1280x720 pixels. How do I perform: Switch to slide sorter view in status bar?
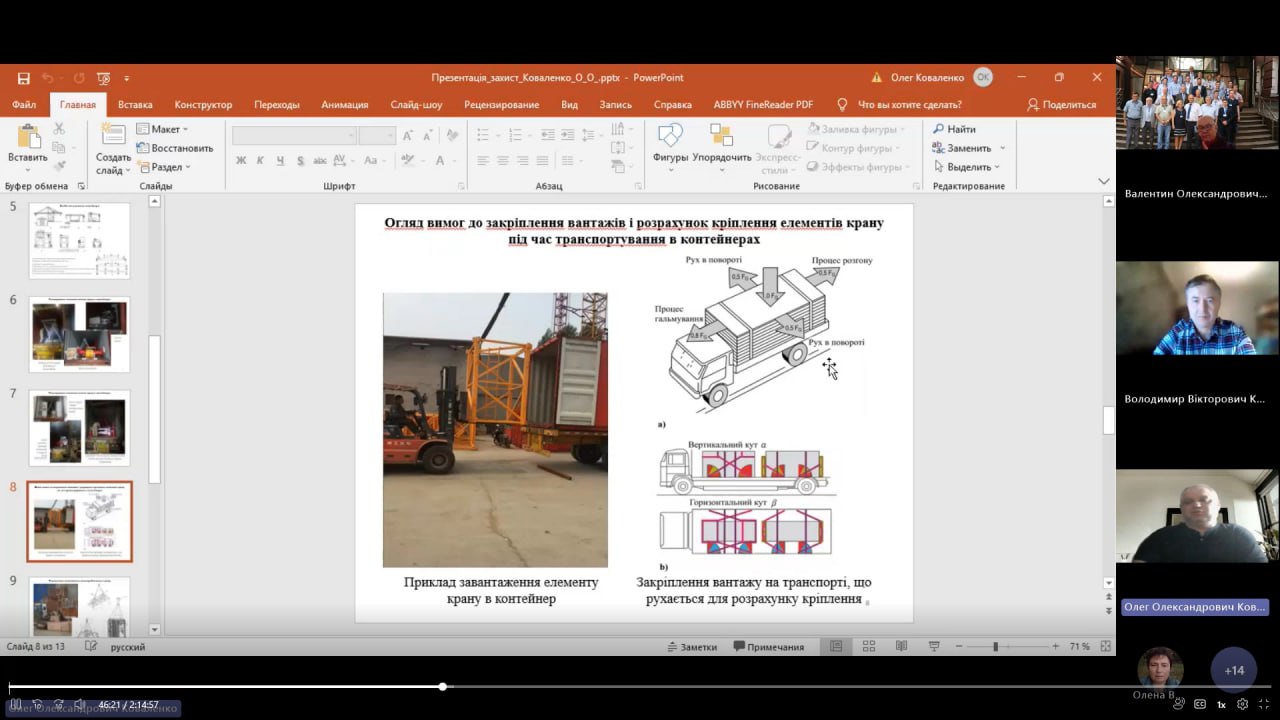click(869, 647)
